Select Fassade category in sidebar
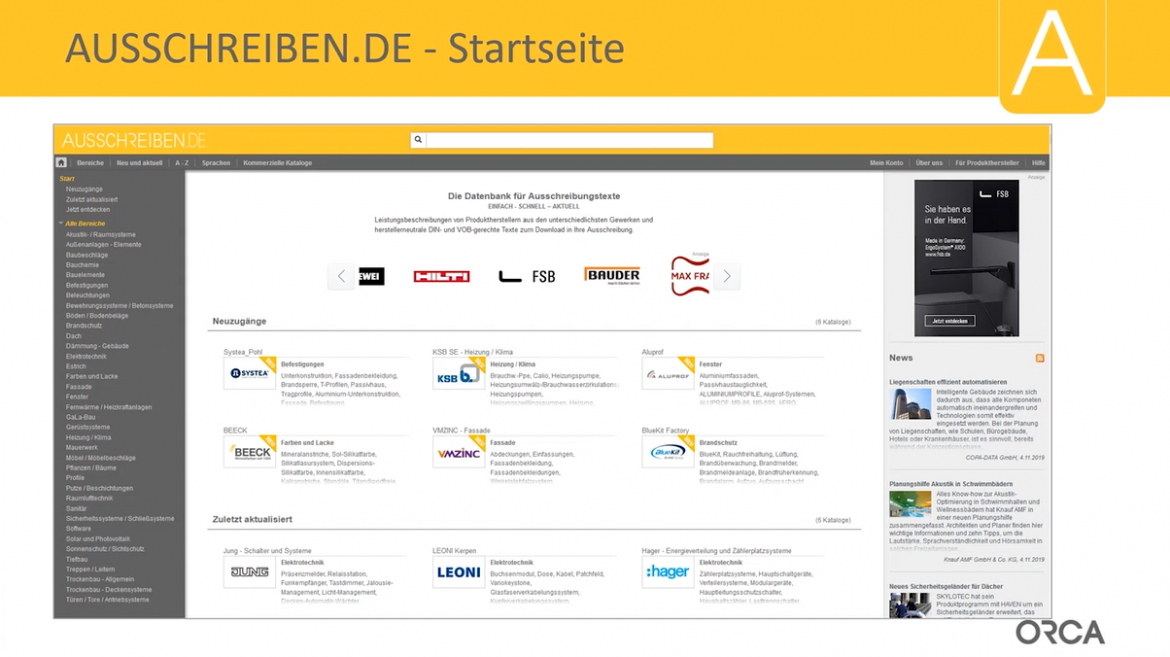Image resolution: width=1170 pixels, height=657 pixels. click(x=78, y=387)
